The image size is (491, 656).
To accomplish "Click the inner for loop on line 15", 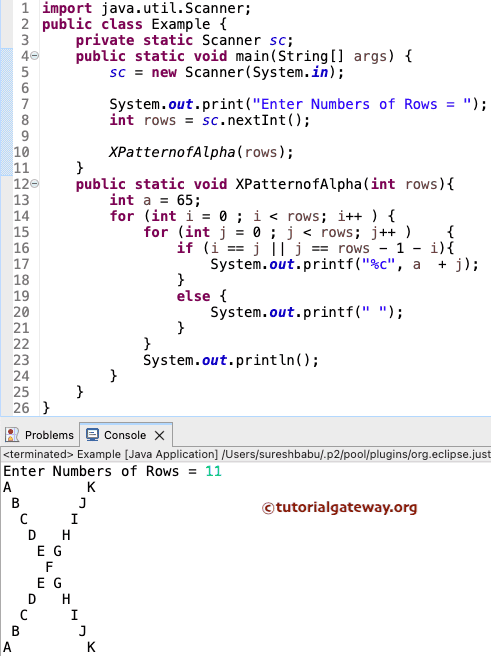I will click(299, 232).
